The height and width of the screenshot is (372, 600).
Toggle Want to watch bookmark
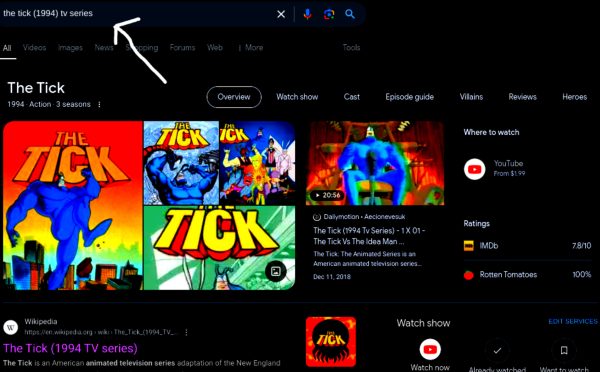(564, 350)
